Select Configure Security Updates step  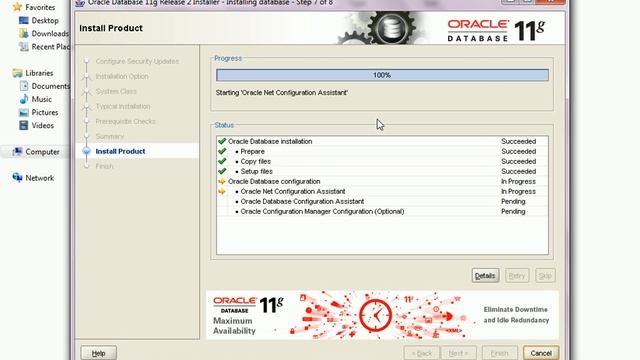coord(137,61)
